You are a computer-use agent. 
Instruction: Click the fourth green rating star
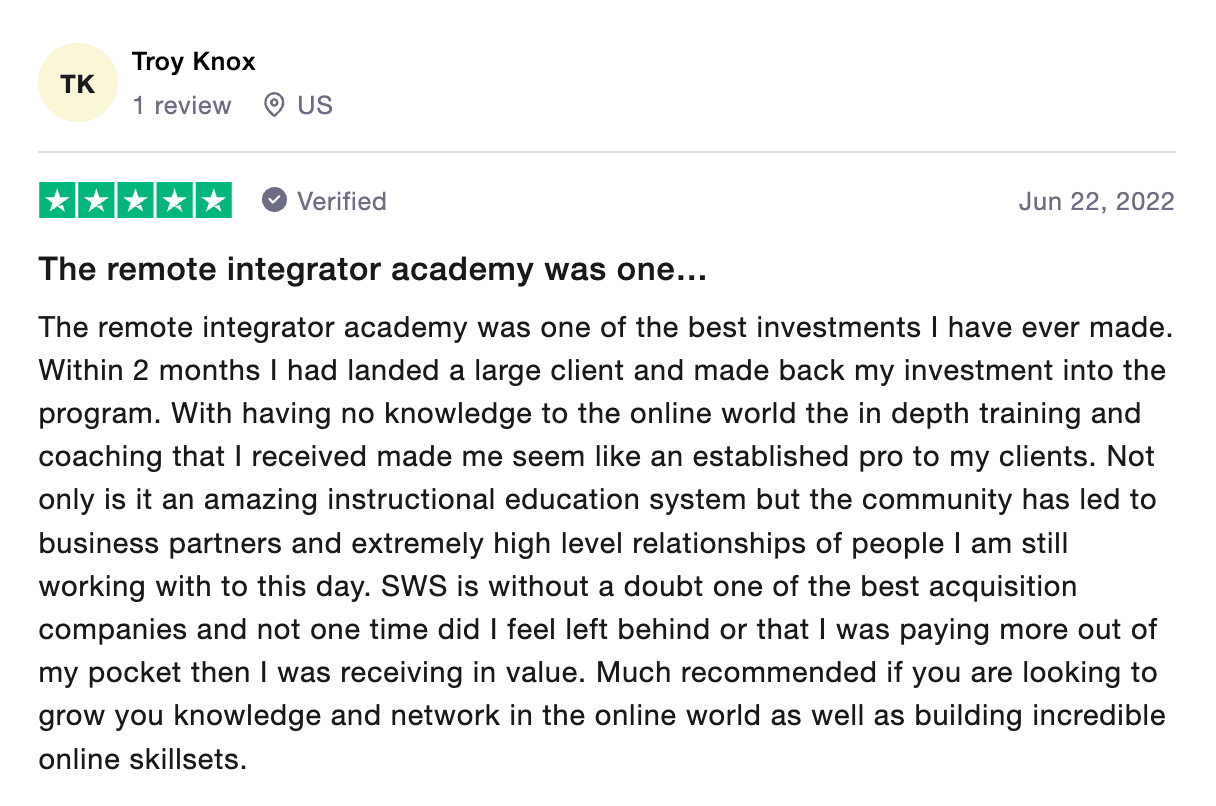174,201
